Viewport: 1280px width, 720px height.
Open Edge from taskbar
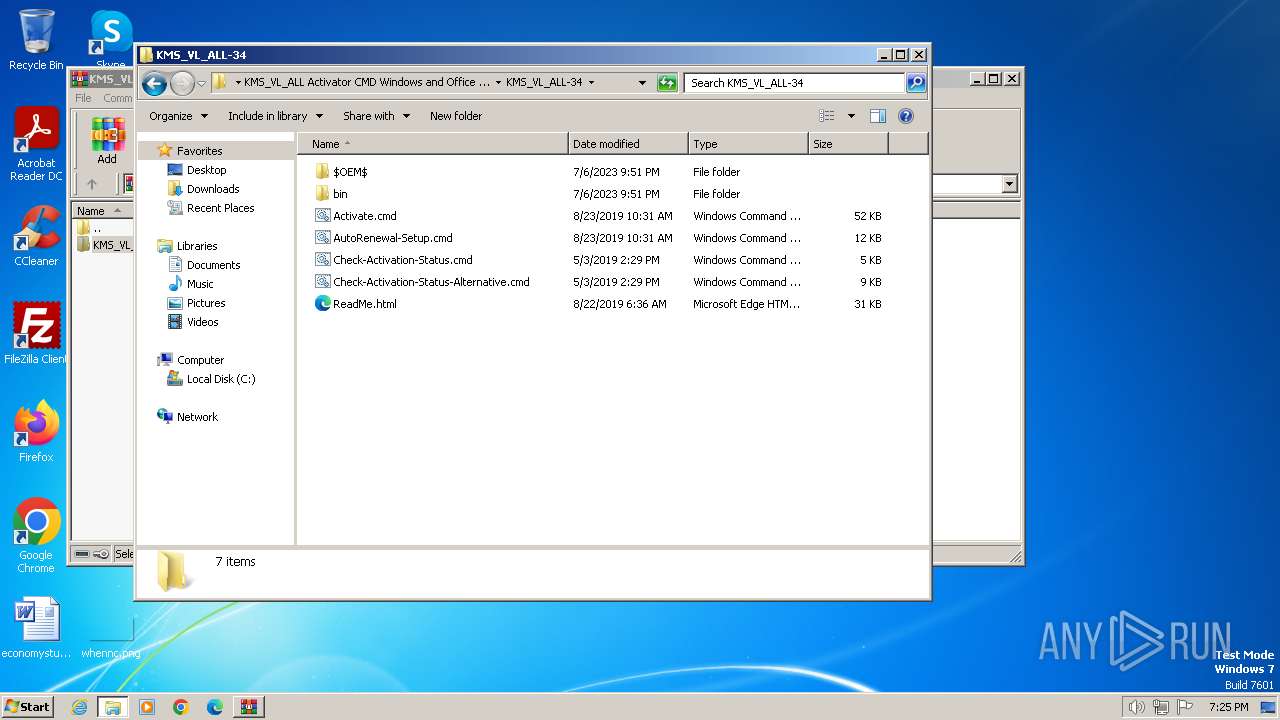215,707
